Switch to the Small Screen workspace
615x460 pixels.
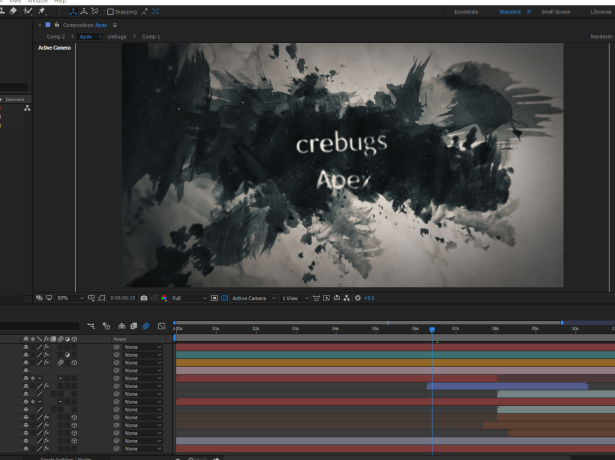(556, 12)
